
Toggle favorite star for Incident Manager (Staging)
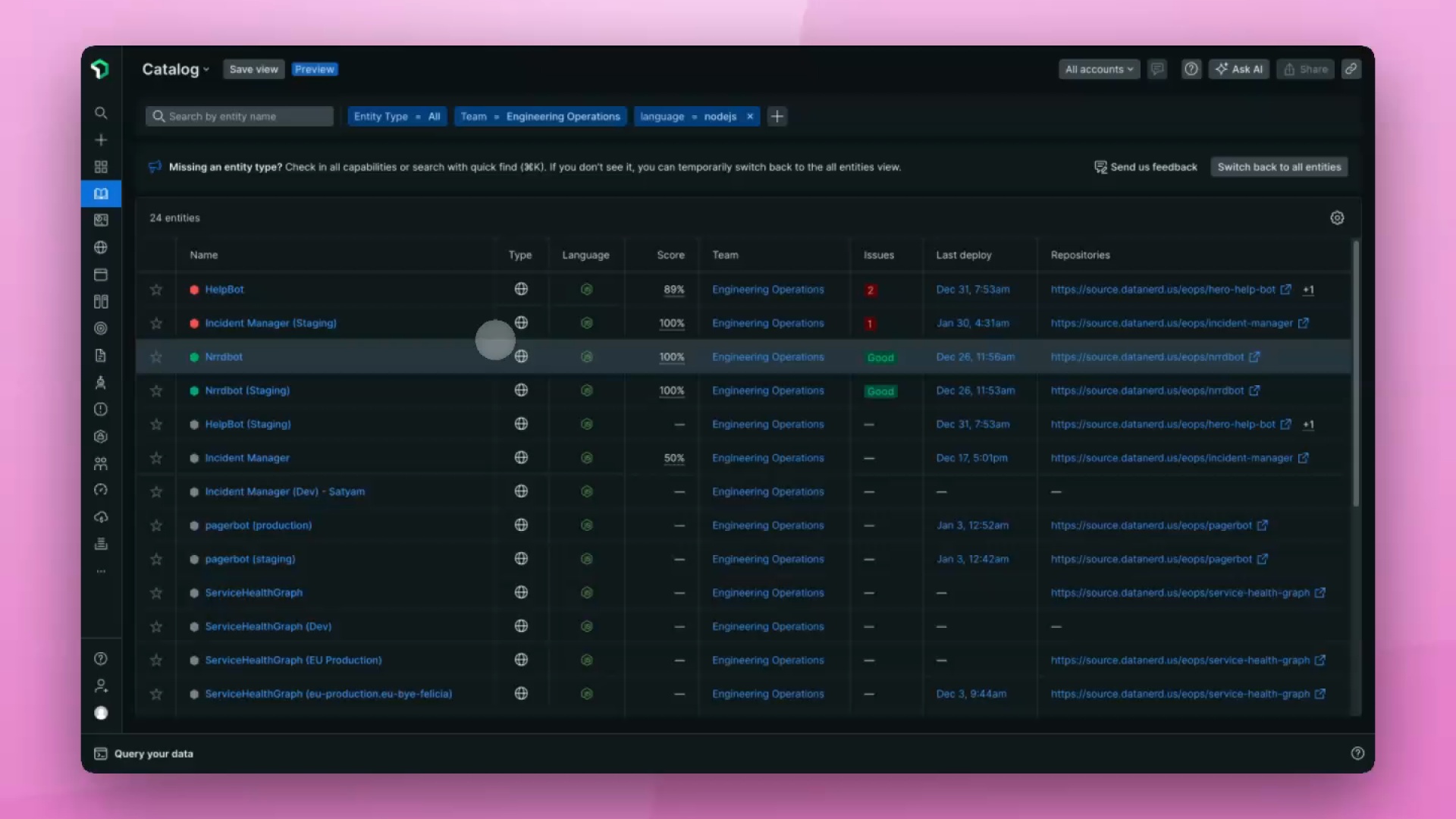(156, 324)
